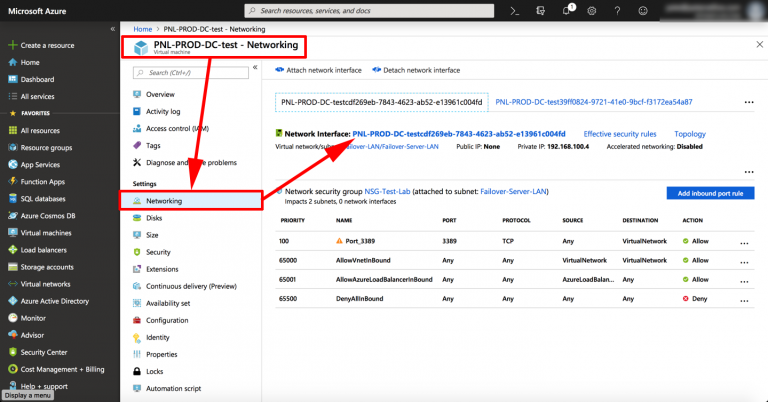The image size is (768, 402).
Task: Open the Azure Cosmos DB icon
Action: 13,215
